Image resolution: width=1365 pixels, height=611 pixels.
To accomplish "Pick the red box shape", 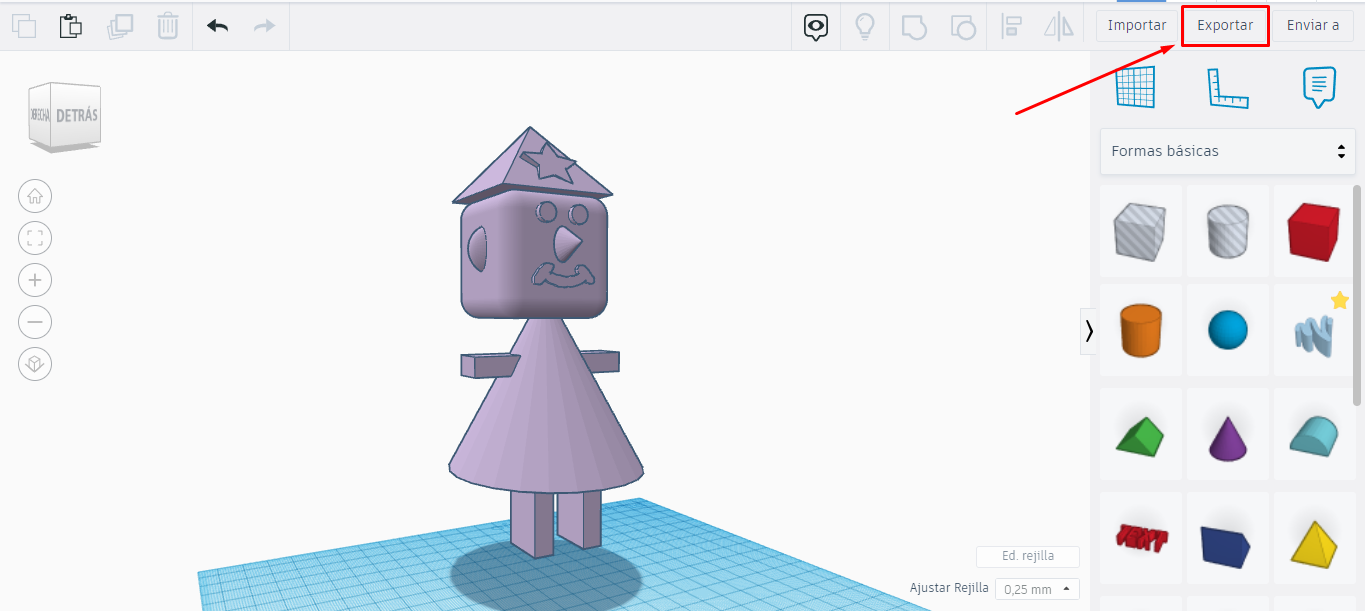I will coord(1313,231).
